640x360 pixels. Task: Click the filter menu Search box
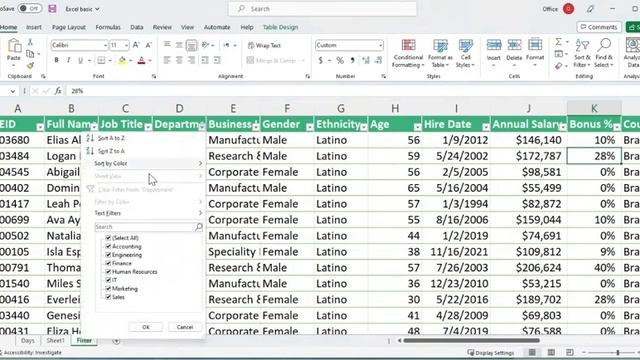click(148, 227)
